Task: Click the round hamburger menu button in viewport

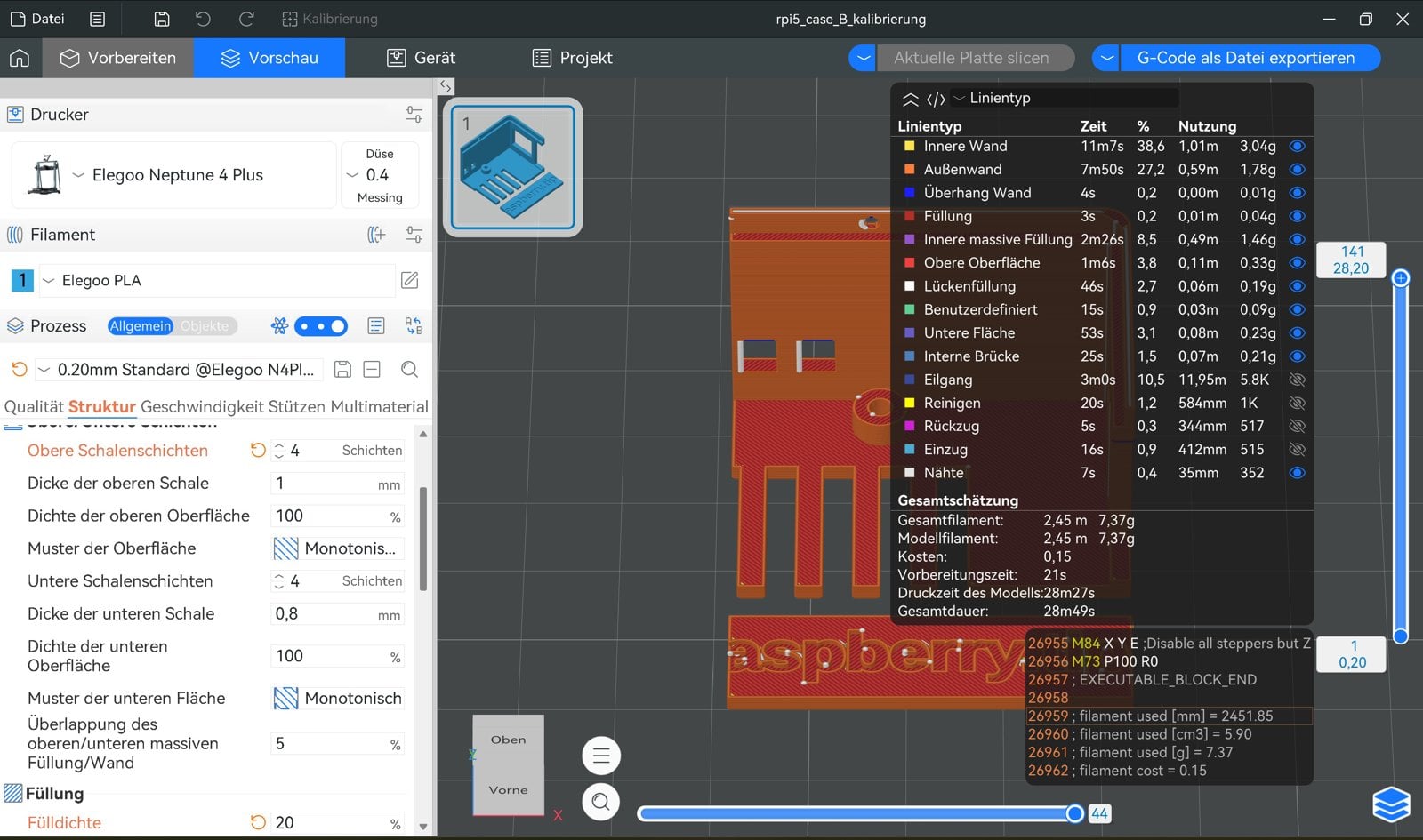Action: (x=601, y=756)
